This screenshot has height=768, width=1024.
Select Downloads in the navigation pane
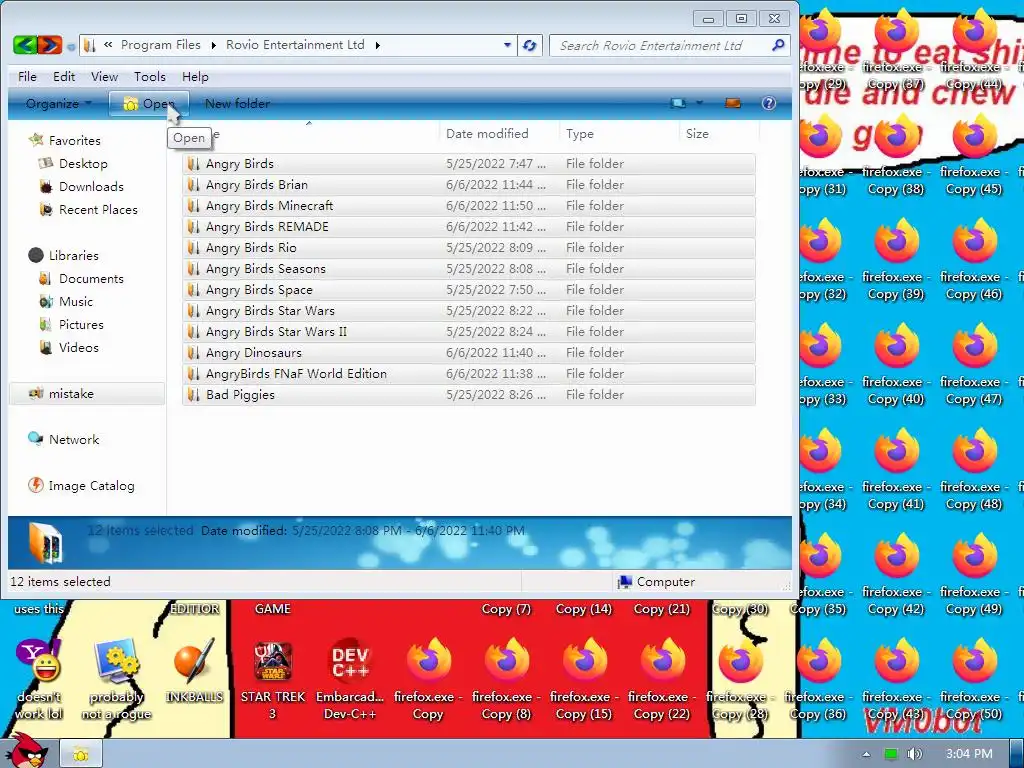[91, 187]
